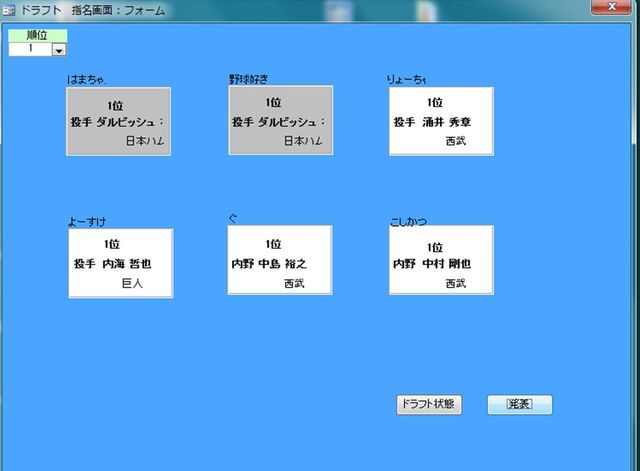640x471 pixels.
Task: Click the りょーちん participant name label
Action: 407,79
